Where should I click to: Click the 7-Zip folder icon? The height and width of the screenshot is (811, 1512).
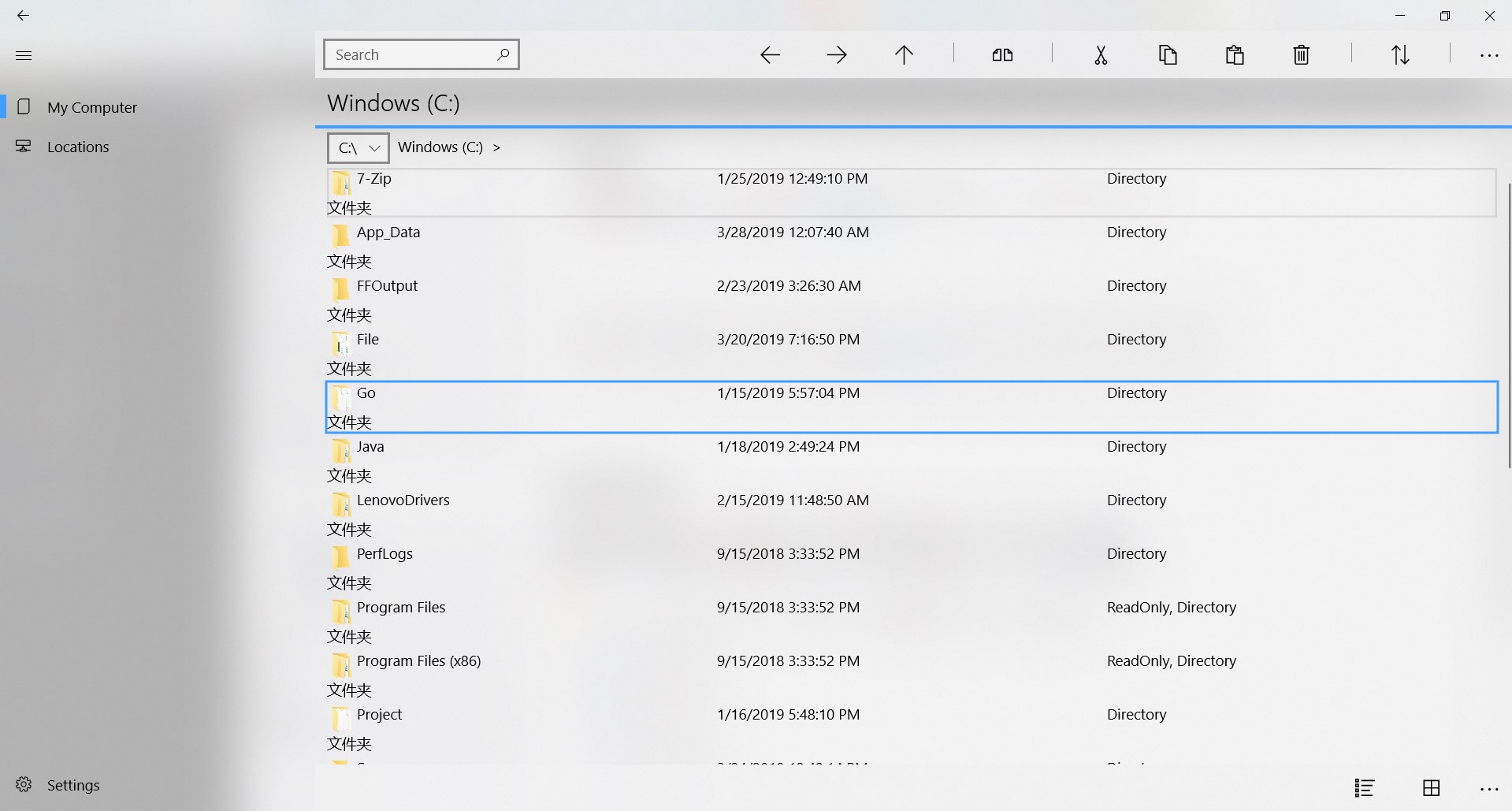click(x=340, y=182)
